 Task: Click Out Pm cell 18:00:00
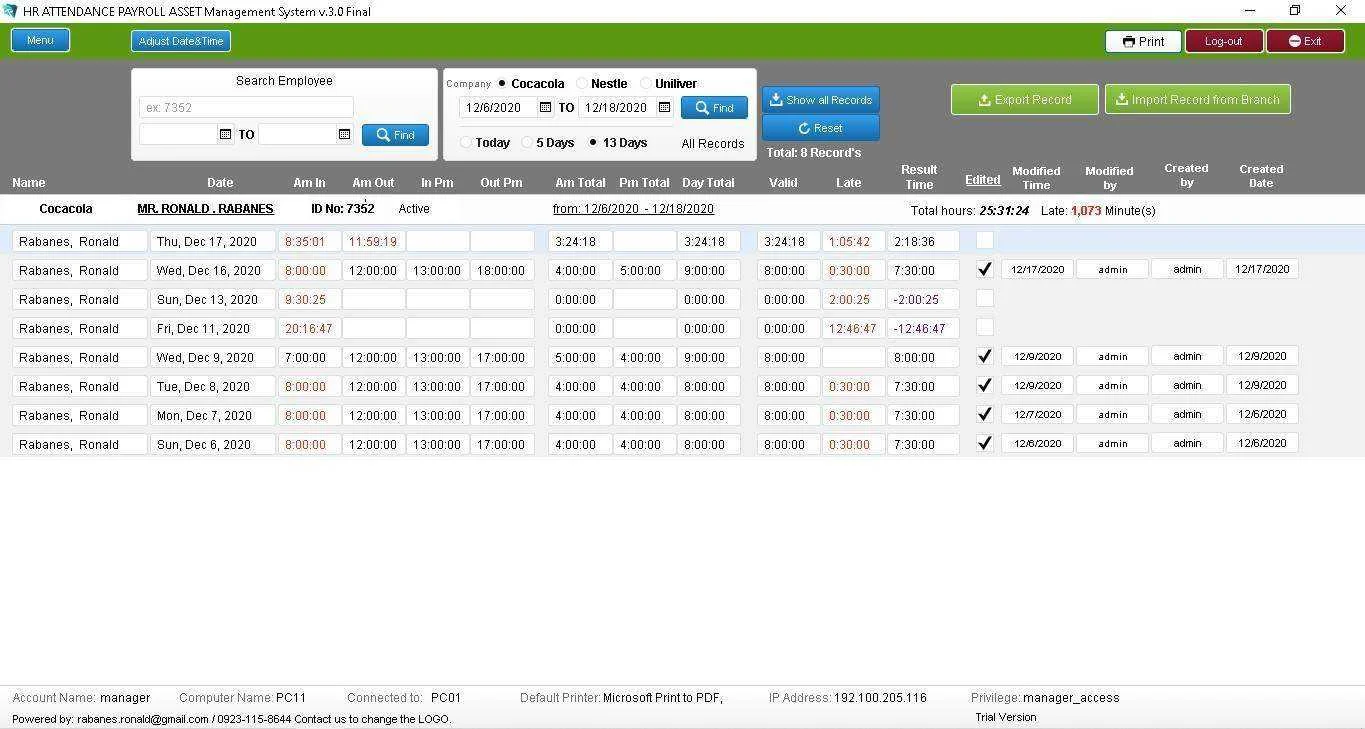(502, 270)
